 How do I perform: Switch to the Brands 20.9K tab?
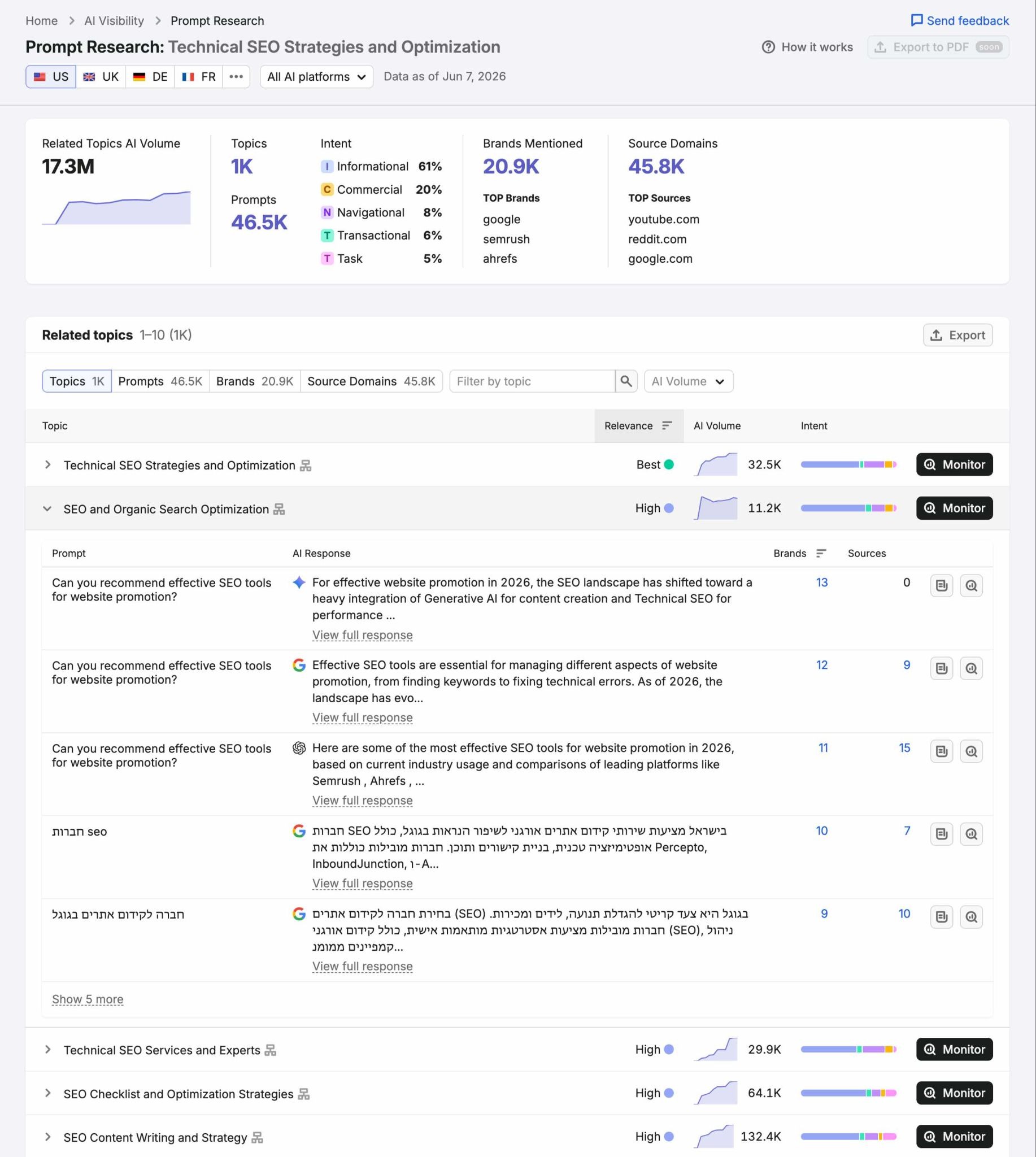click(254, 381)
